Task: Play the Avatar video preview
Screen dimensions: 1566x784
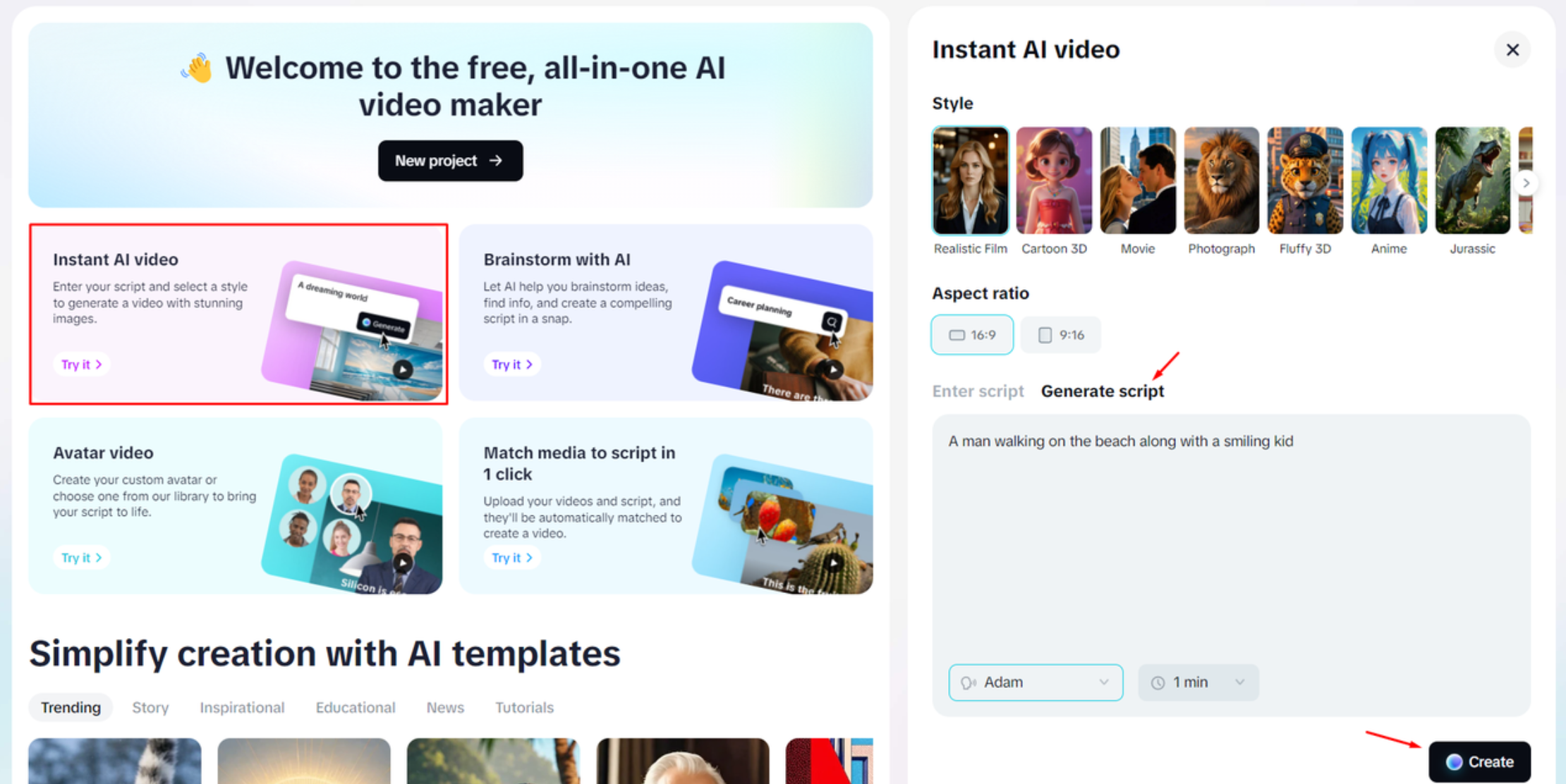Action: [x=403, y=563]
